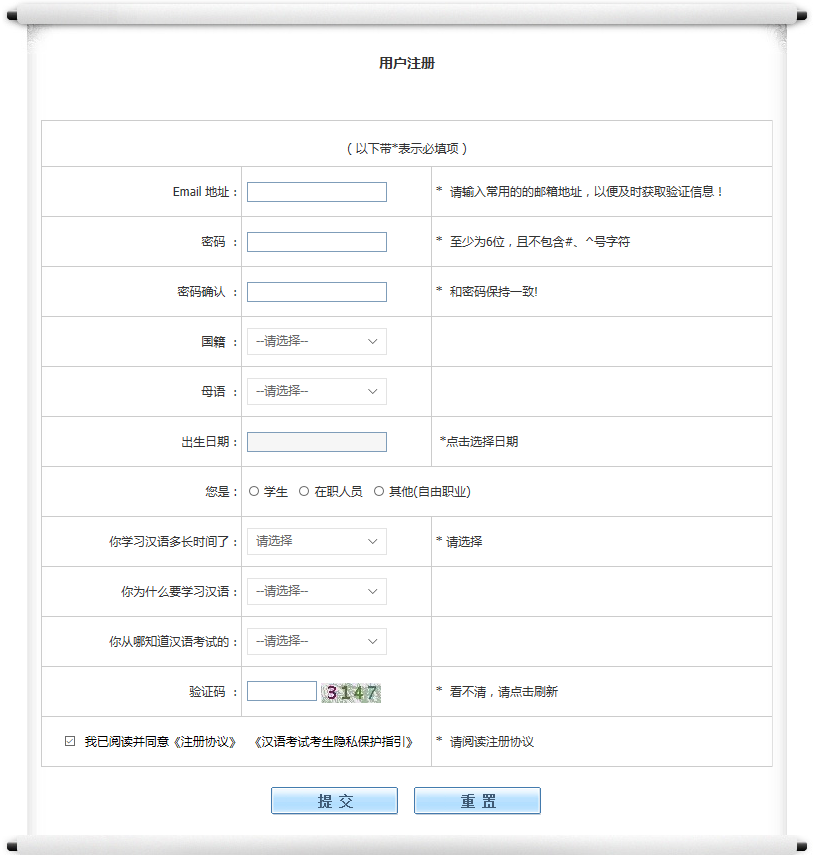The image size is (818, 864).
Task: Choose the 在职人员 radio option
Action: click(x=304, y=492)
